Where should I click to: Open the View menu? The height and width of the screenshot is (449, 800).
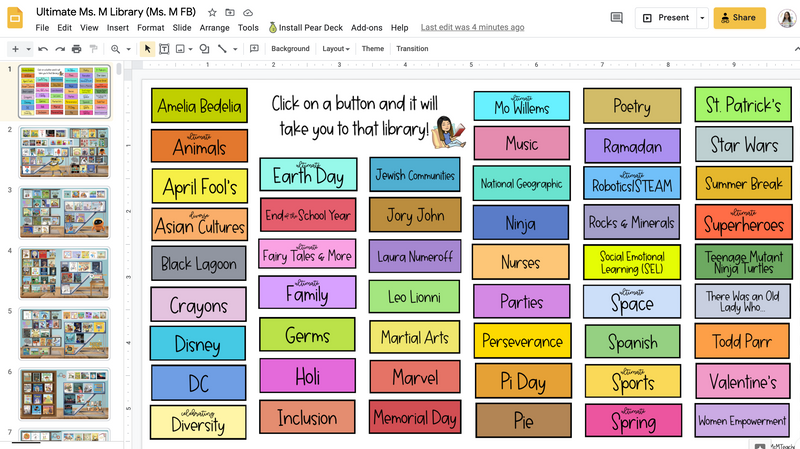(x=89, y=28)
